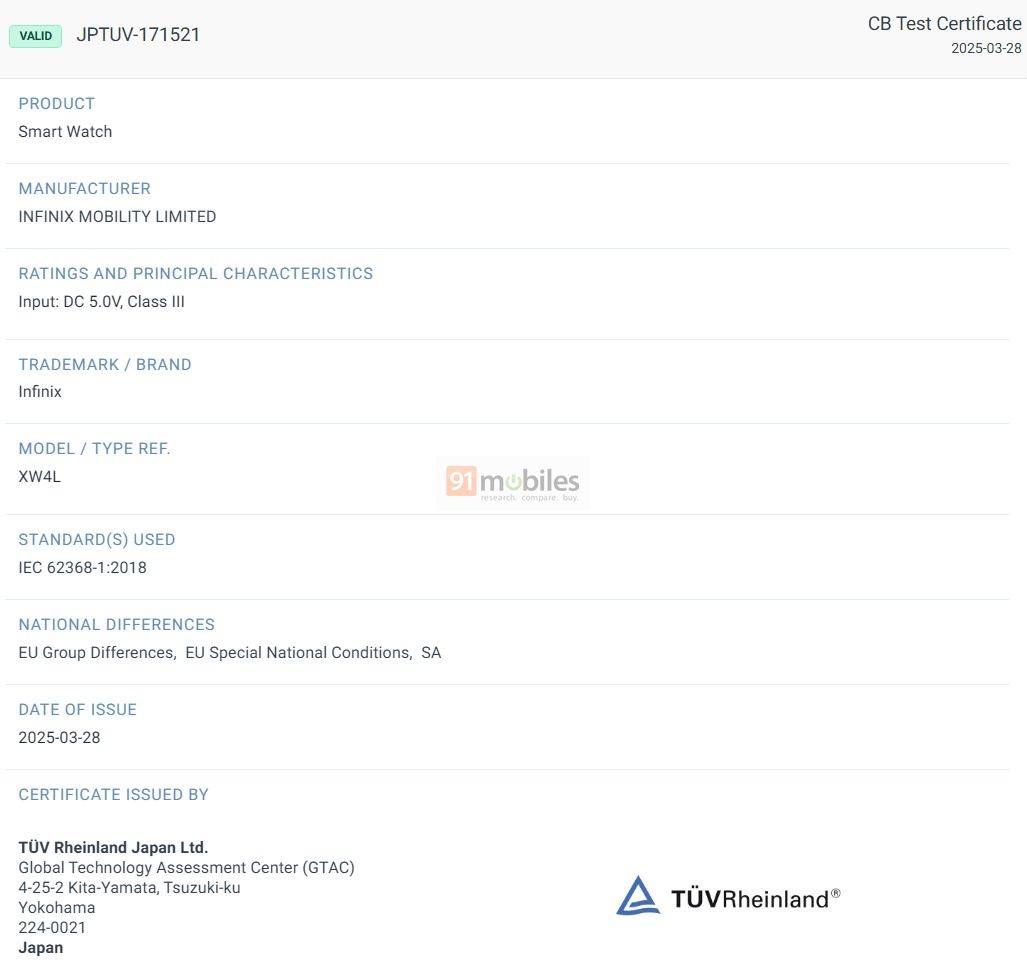Click the DATE OF ISSUE label
The width and height of the screenshot is (1027, 967).
[x=77, y=710]
